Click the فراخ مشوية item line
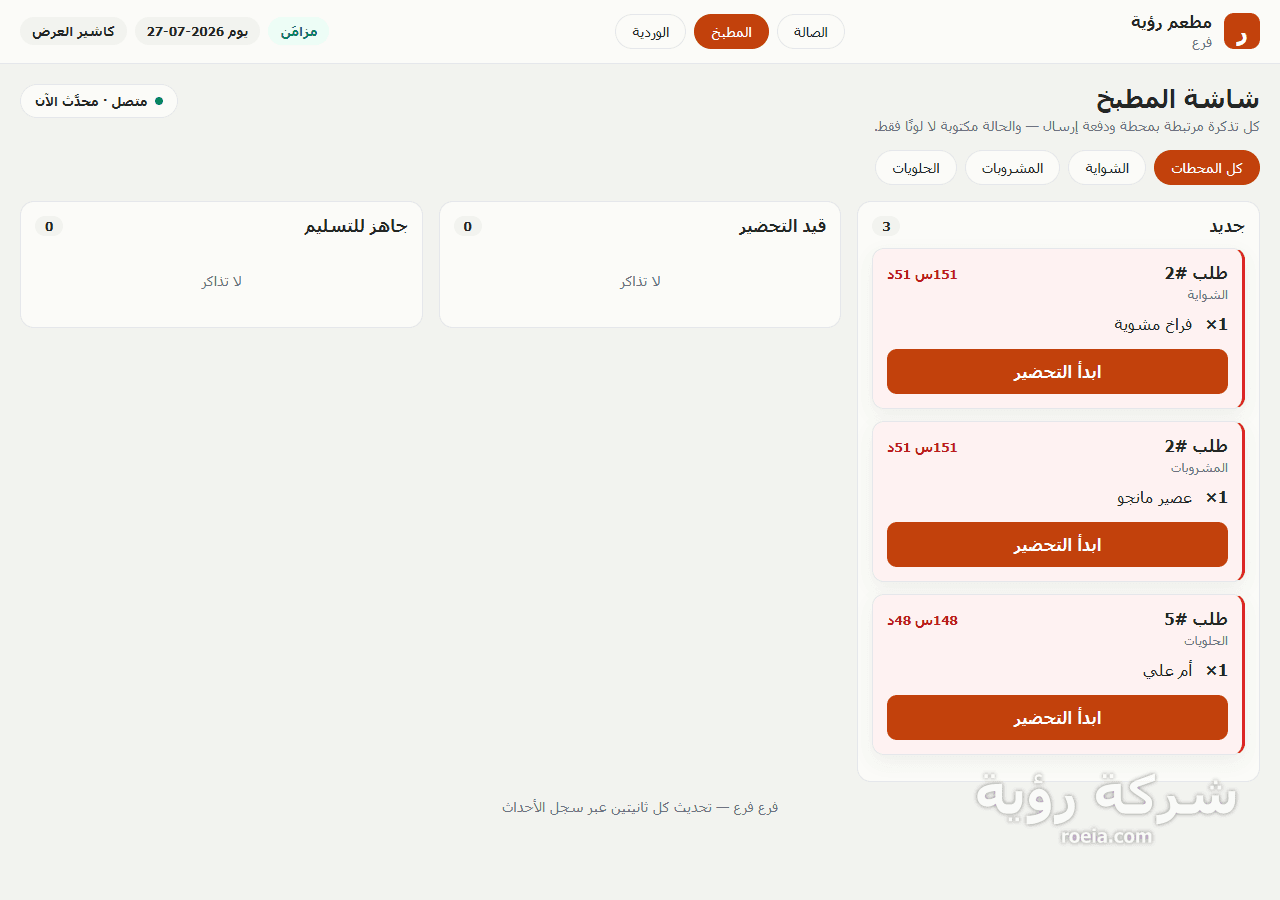The height and width of the screenshot is (900, 1280). [1171, 325]
